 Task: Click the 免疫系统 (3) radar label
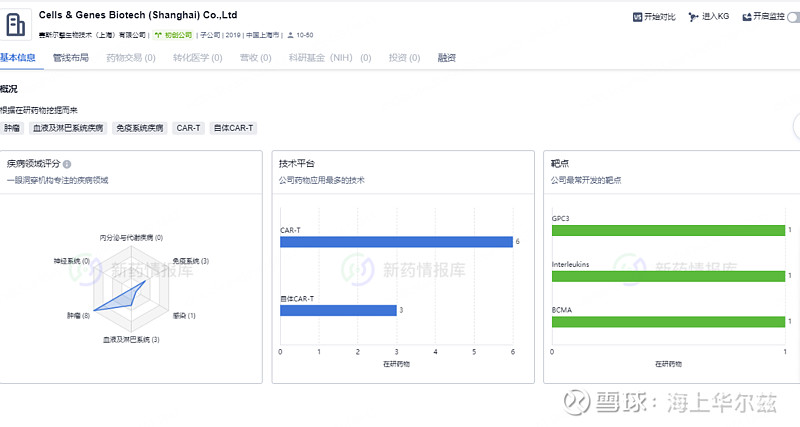190,261
